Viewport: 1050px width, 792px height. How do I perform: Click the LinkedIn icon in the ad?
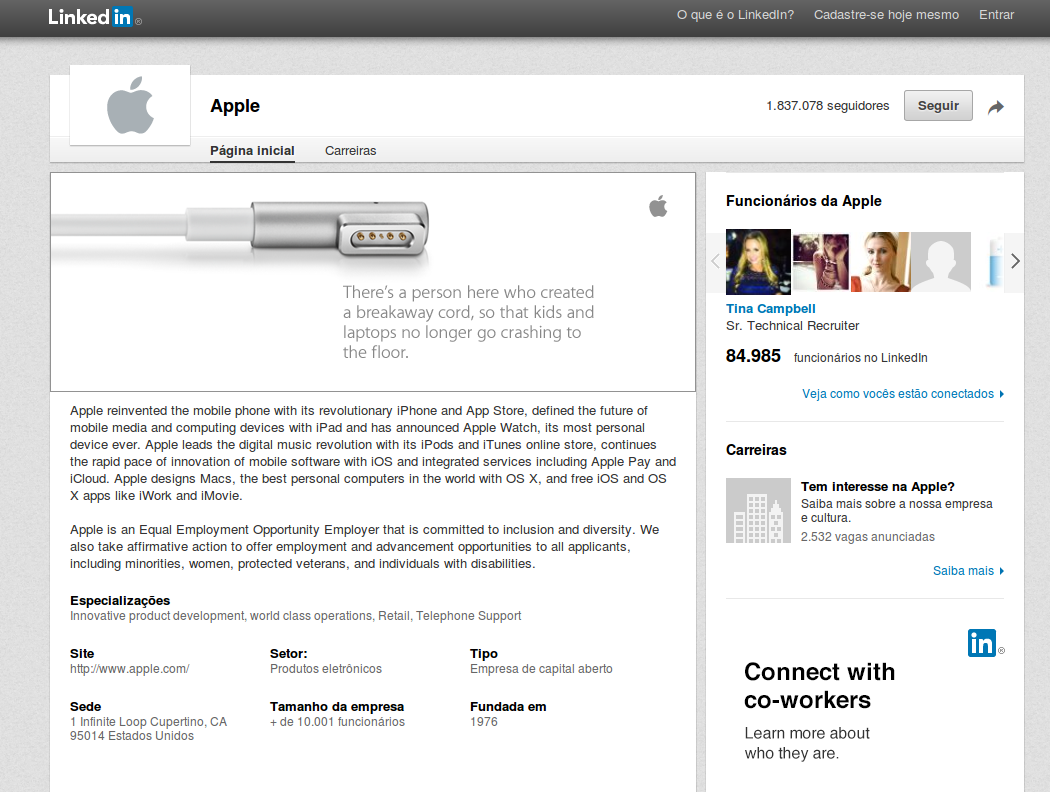[982, 643]
